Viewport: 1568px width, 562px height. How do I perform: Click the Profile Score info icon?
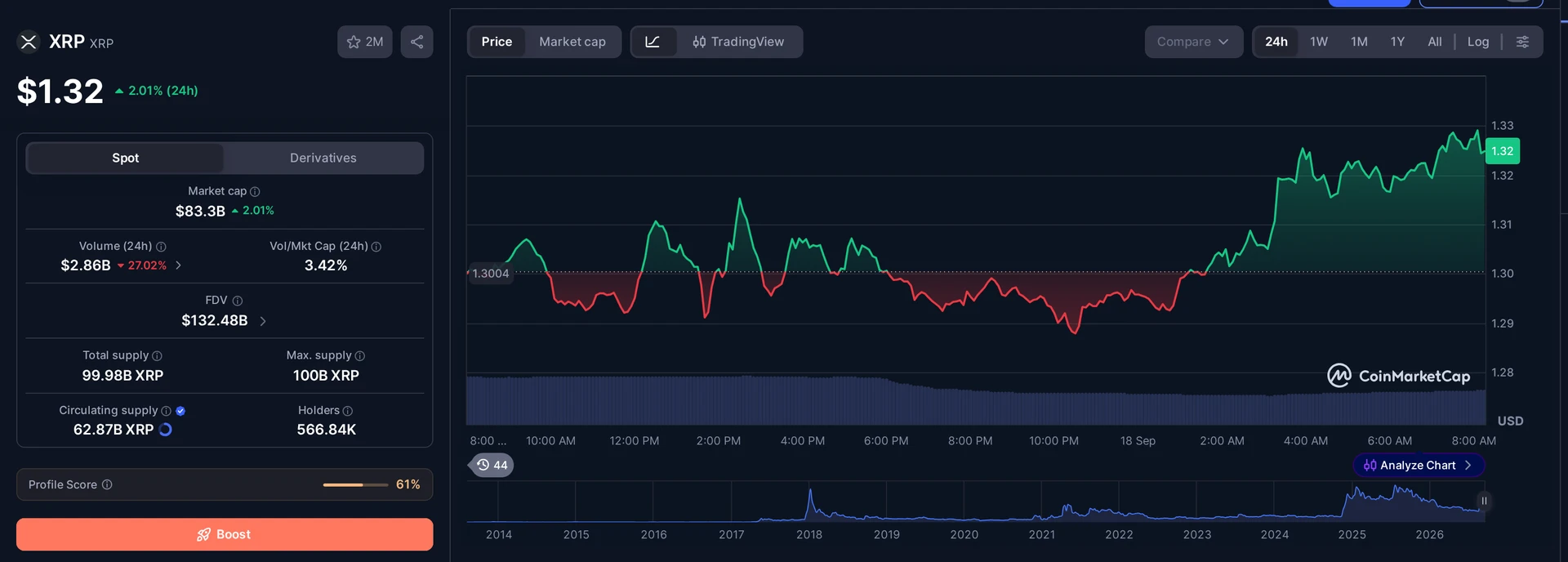tap(107, 484)
